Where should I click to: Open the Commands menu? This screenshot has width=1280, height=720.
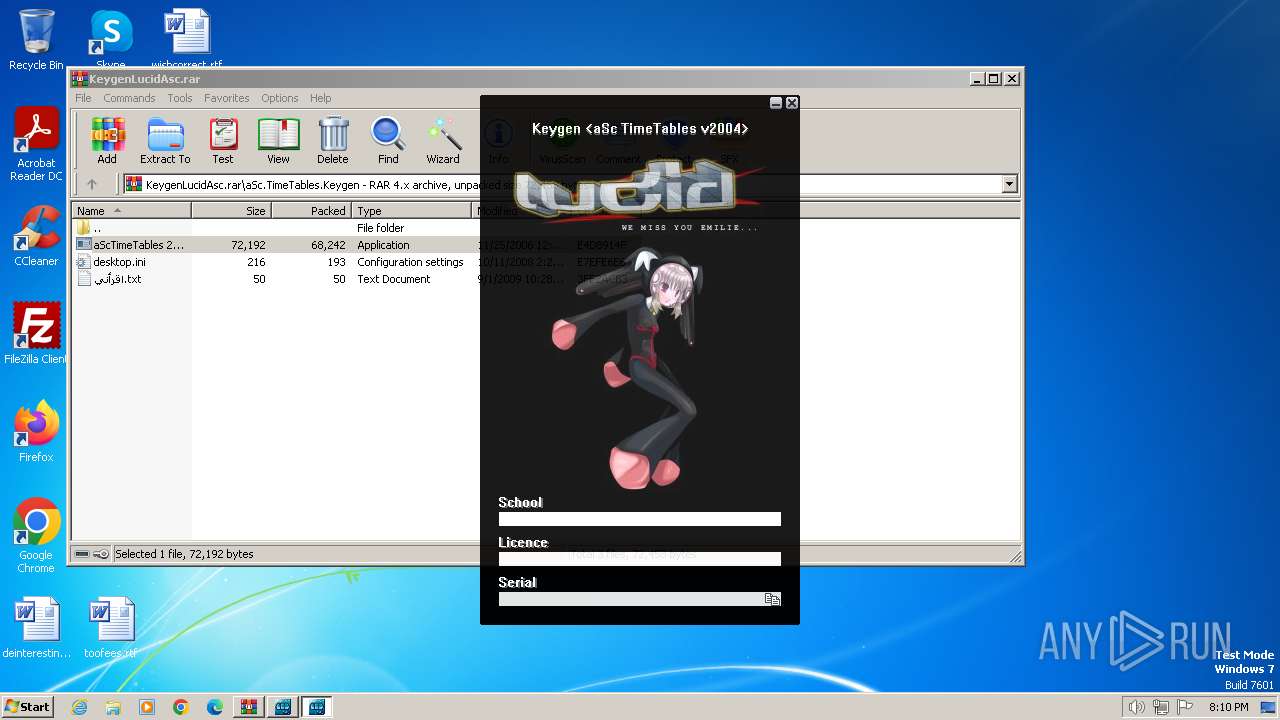(x=129, y=98)
